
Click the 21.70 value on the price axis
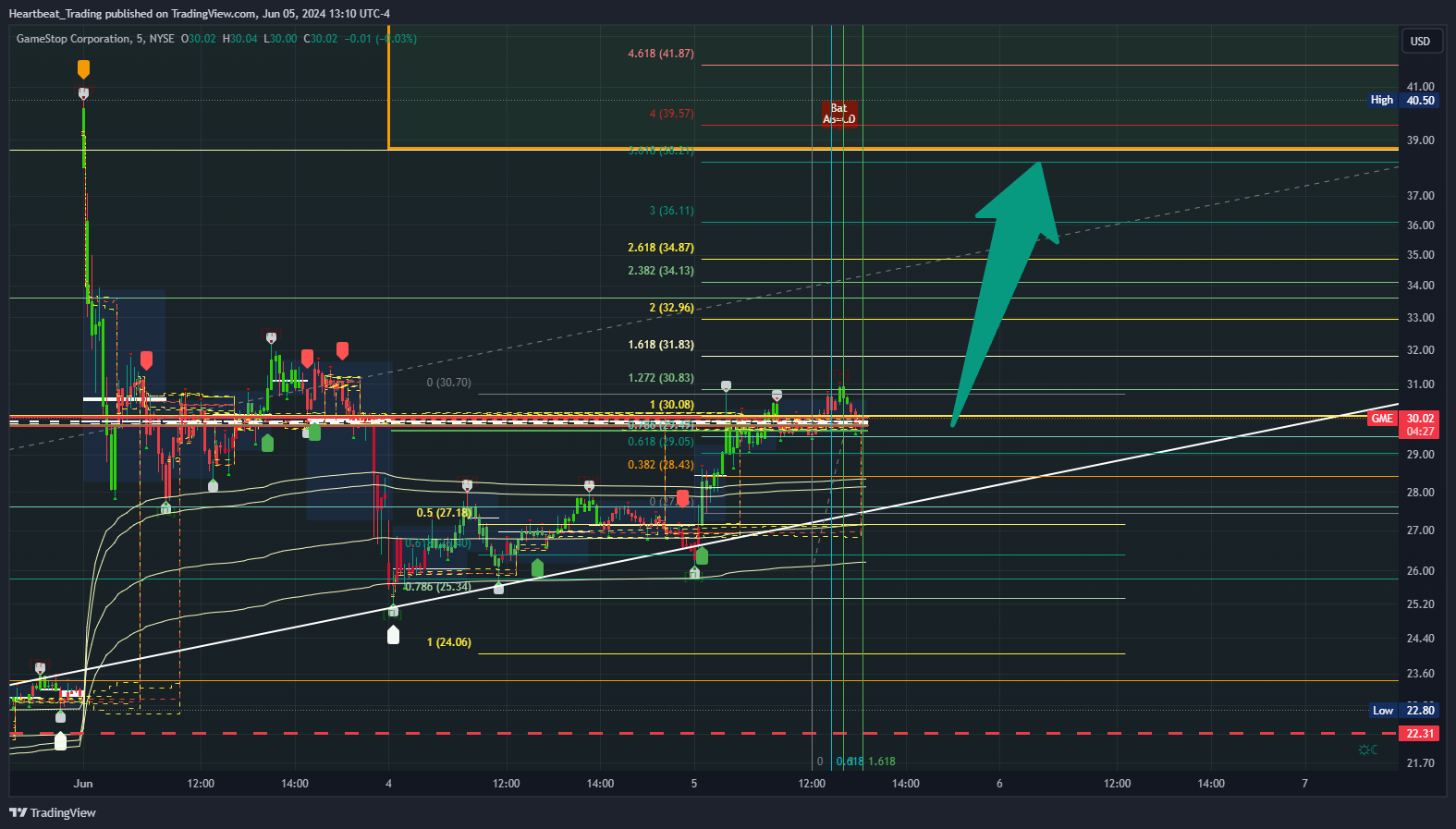click(1420, 763)
